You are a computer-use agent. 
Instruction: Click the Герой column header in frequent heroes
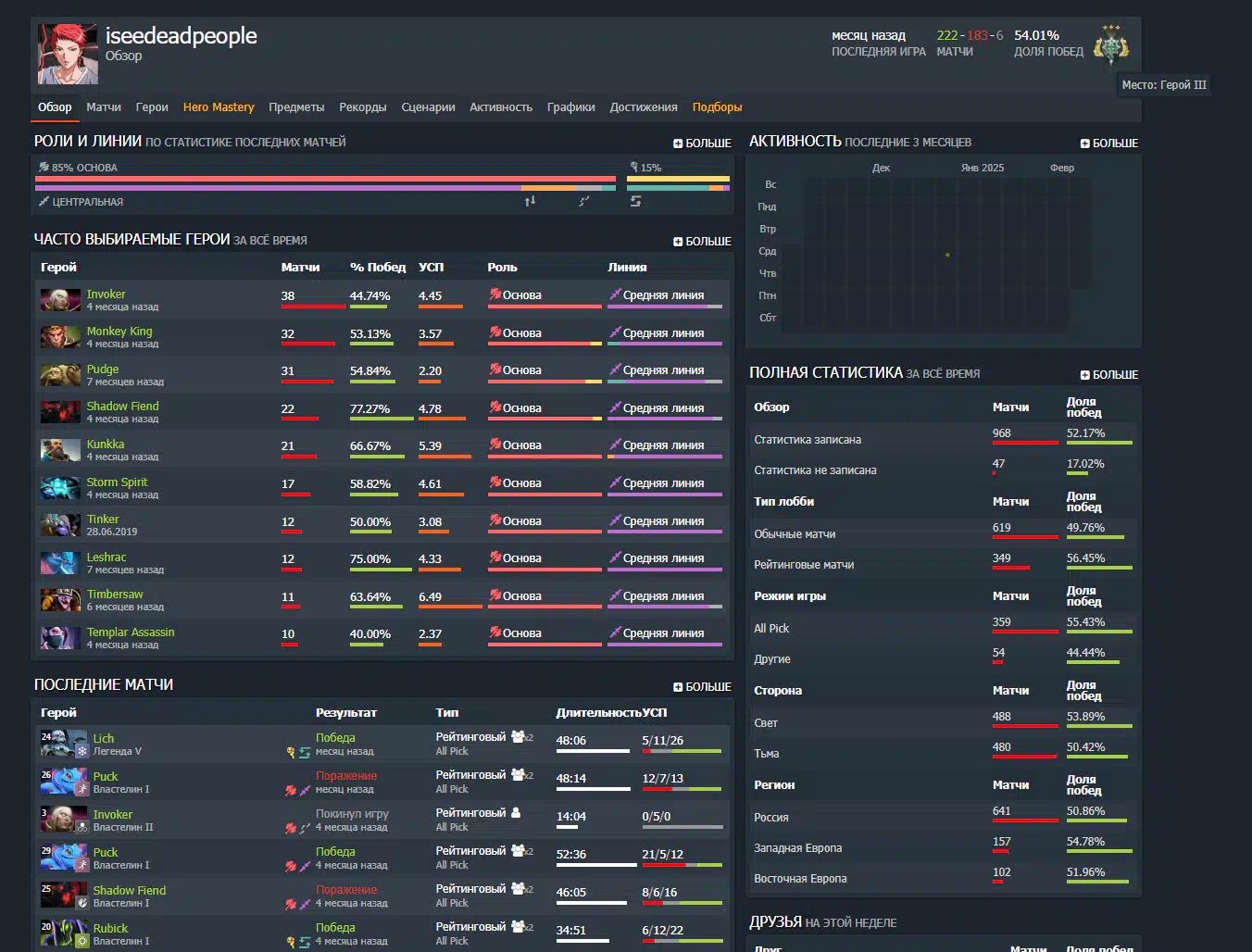[58, 268]
